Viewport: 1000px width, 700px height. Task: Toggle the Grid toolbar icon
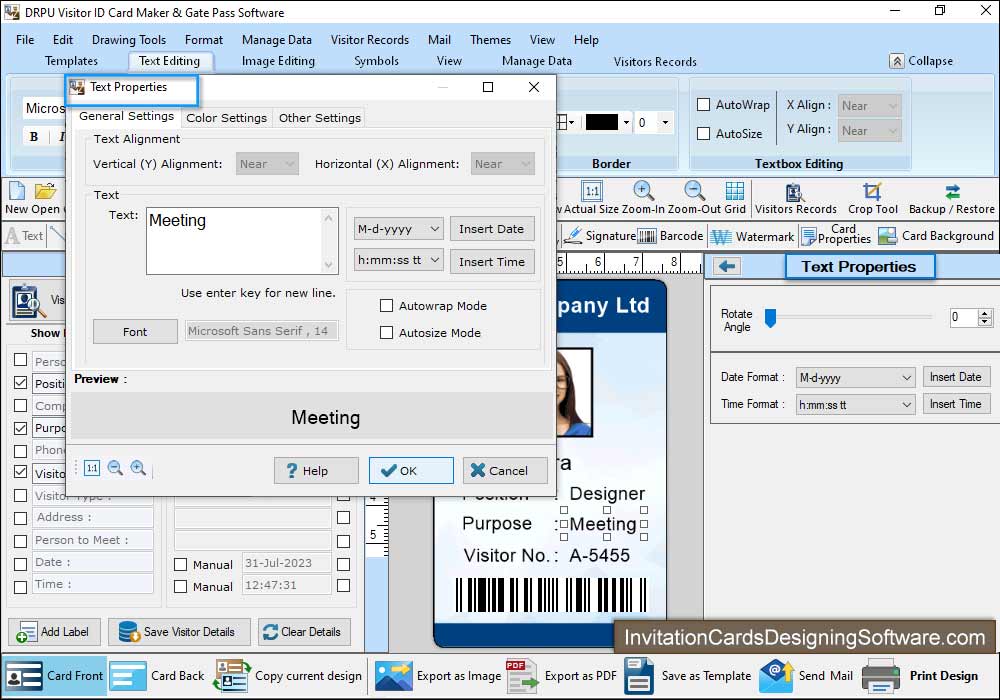tap(735, 191)
